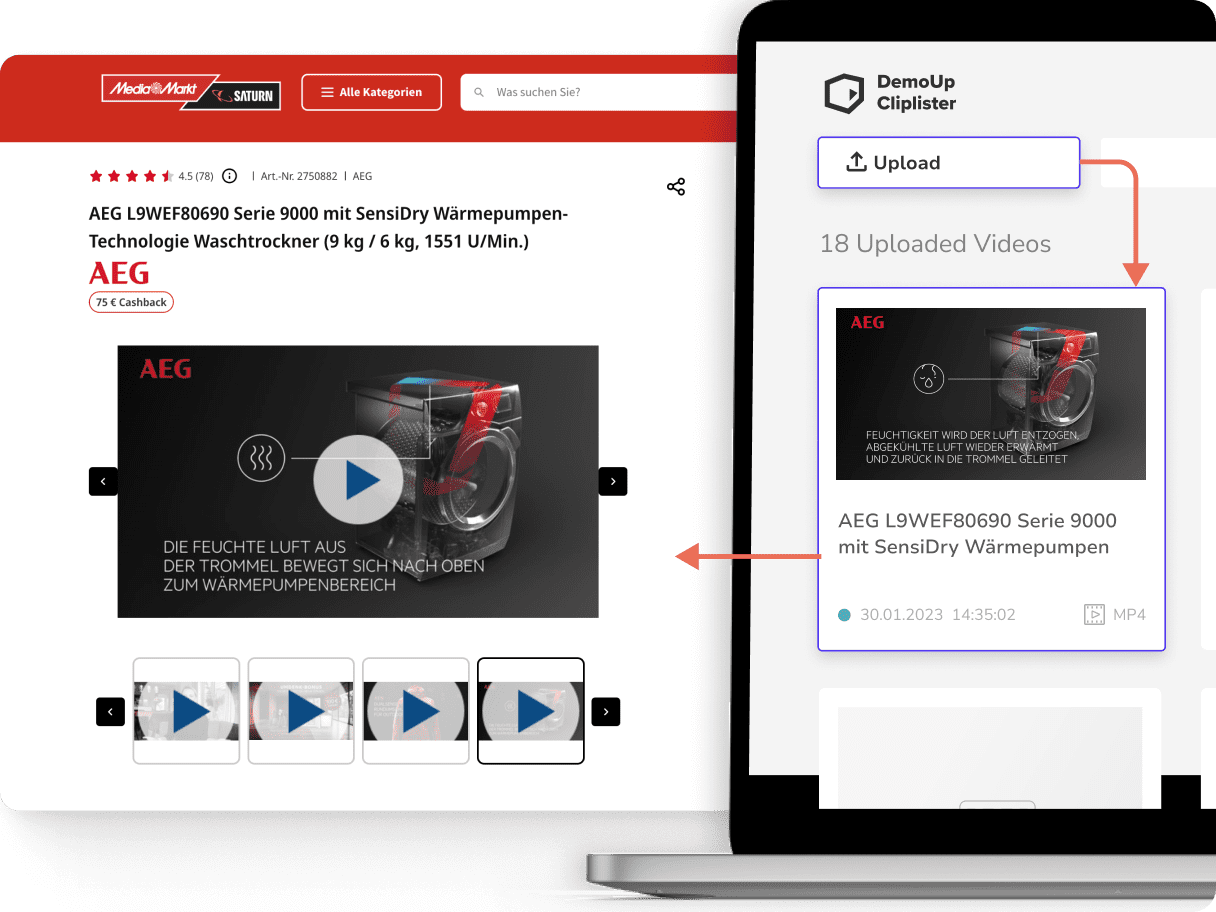Play the main AEG product video
1216x912 pixels.
point(358,482)
